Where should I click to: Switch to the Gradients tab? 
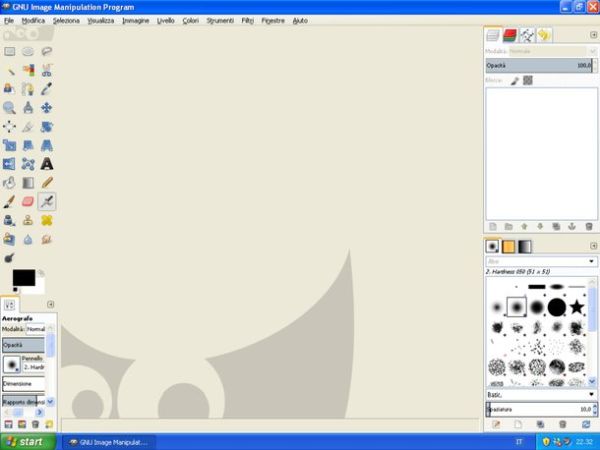[x=525, y=247]
